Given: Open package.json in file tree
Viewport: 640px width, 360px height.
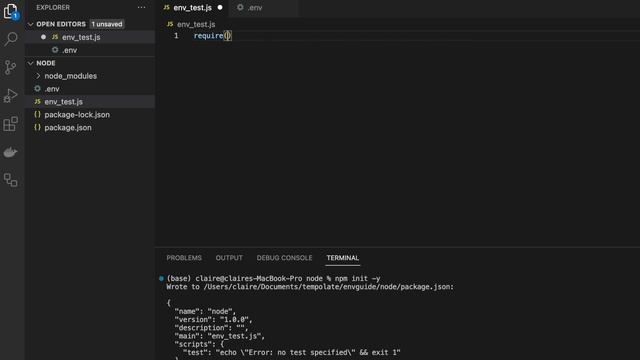Looking at the screenshot, I should coord(90,128).
